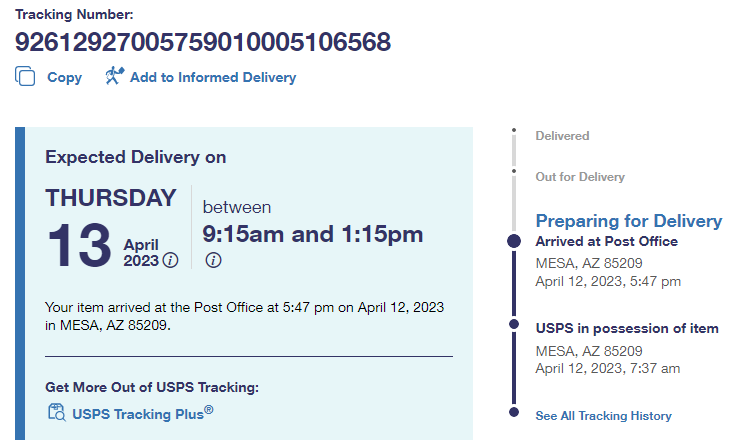Click the Out for Delivery timeline dot

(514, 171)
